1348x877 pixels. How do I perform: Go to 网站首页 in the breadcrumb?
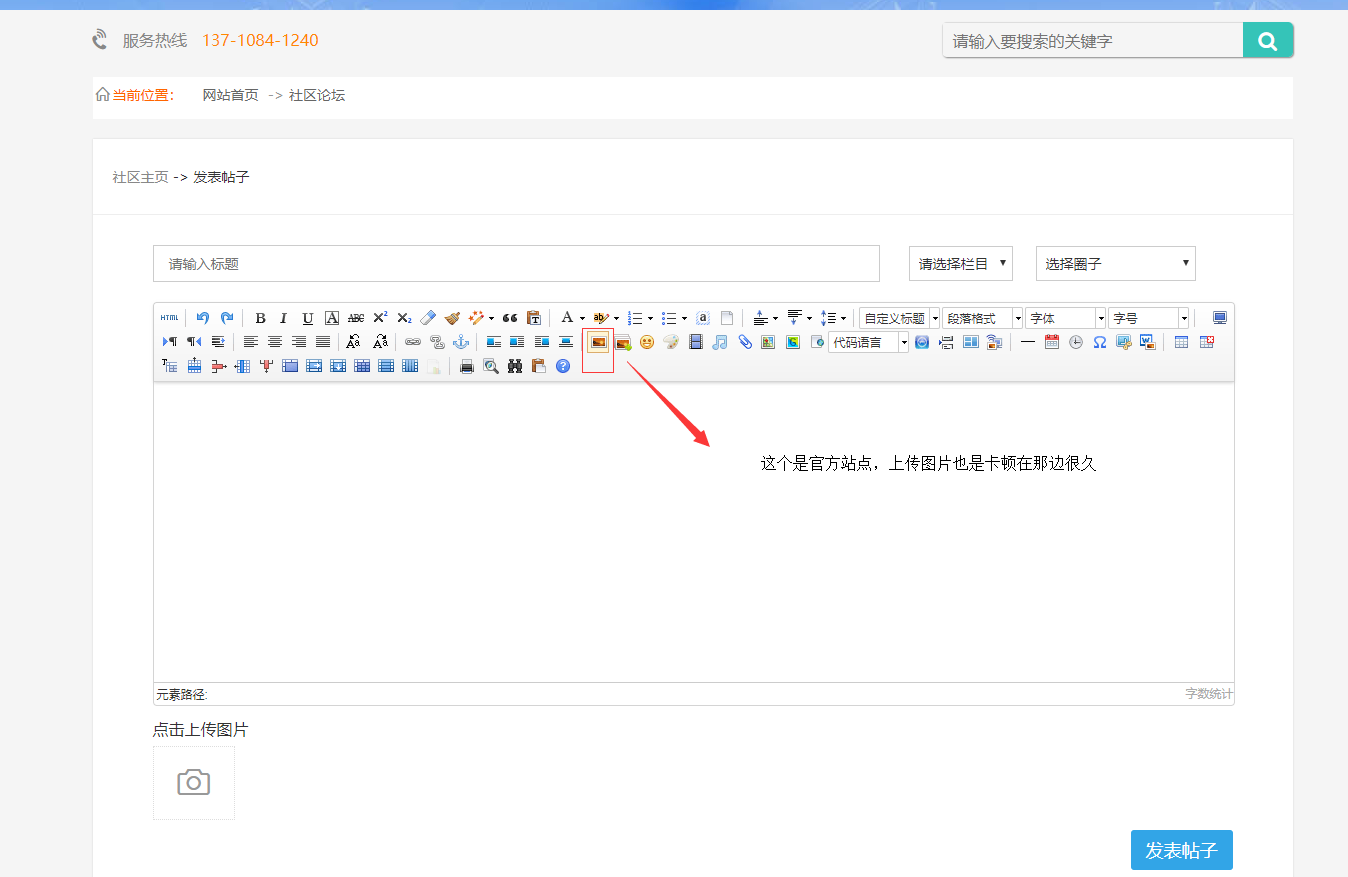(230, 96)
